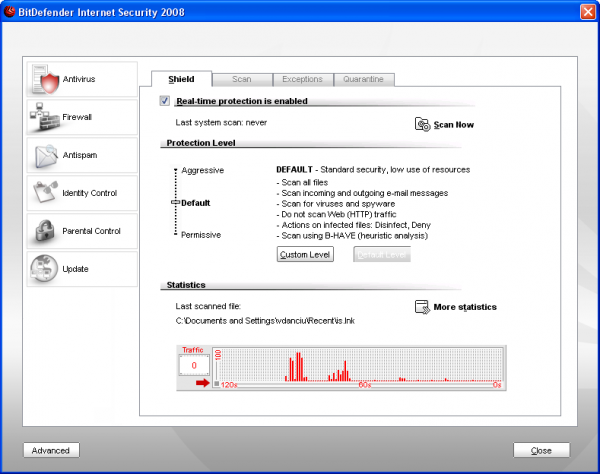
Task: Click the Custom Level button
Action: [305, 254]
